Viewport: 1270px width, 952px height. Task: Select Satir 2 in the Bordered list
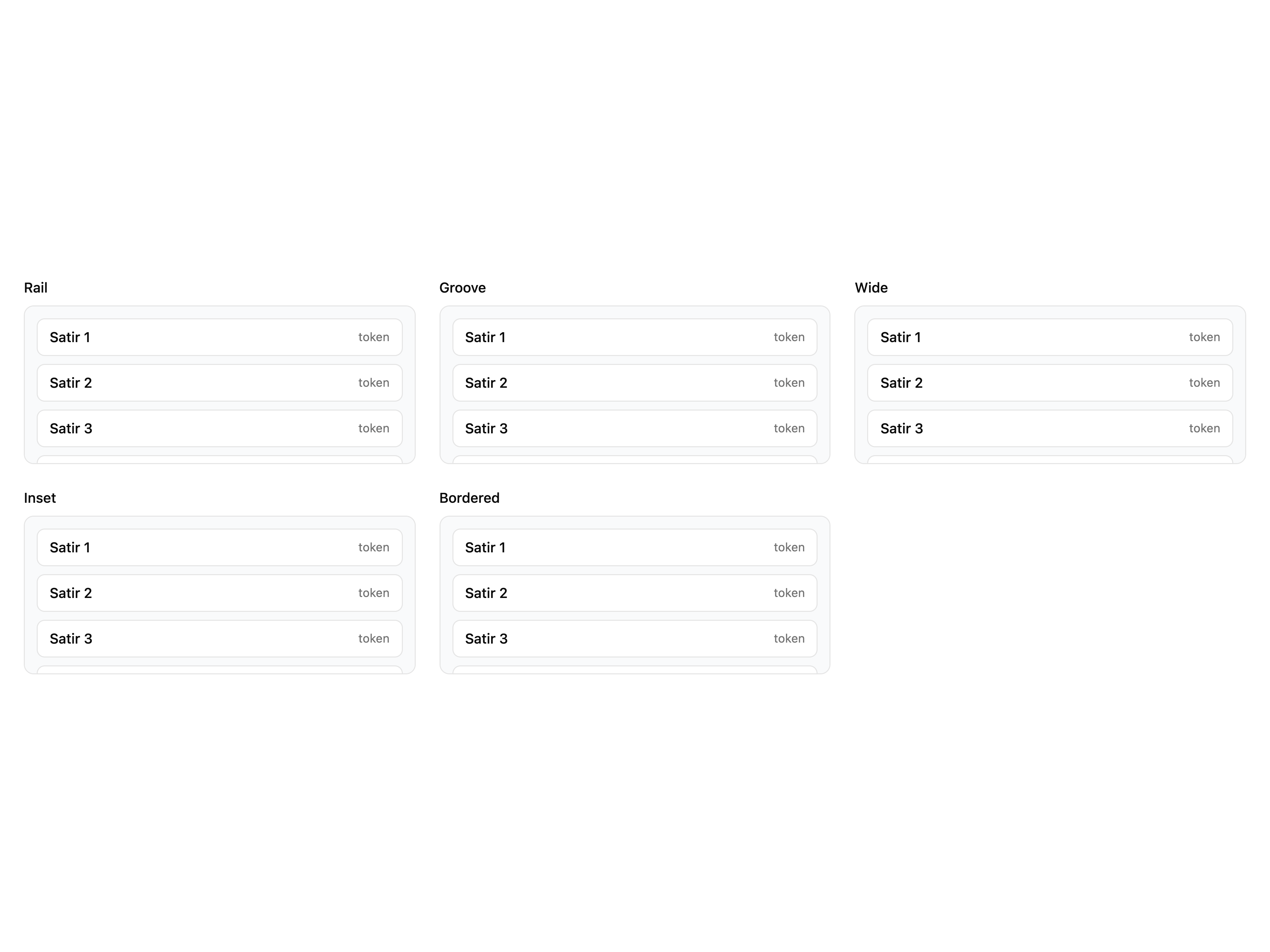[634, 593]
